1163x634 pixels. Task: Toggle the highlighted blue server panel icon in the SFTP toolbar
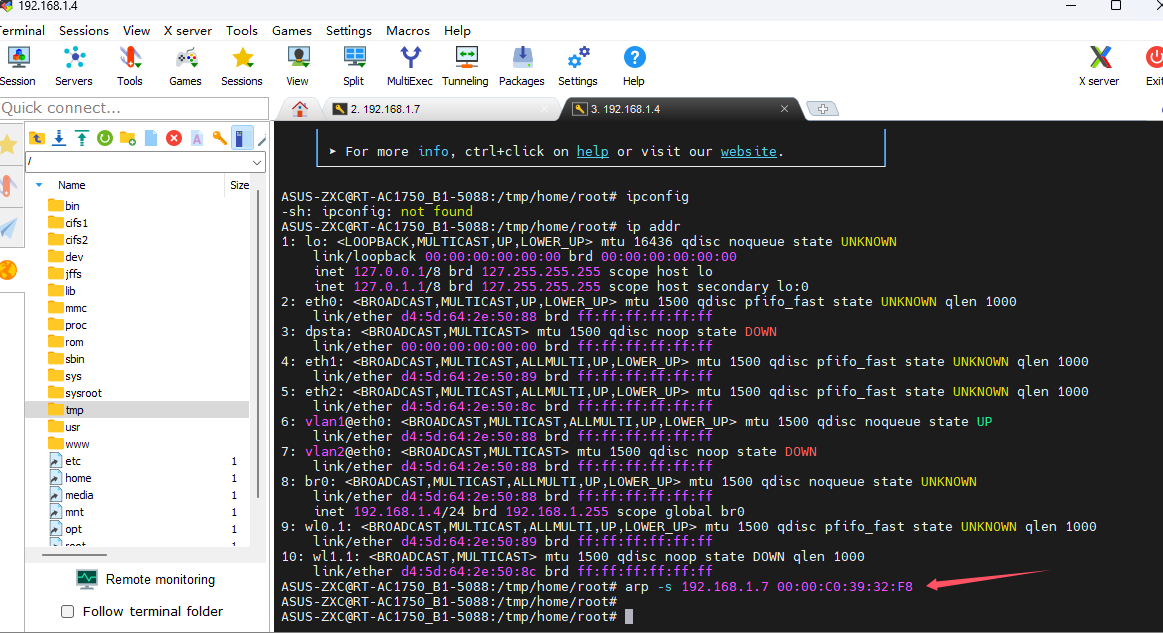click(x=240, y=138)
